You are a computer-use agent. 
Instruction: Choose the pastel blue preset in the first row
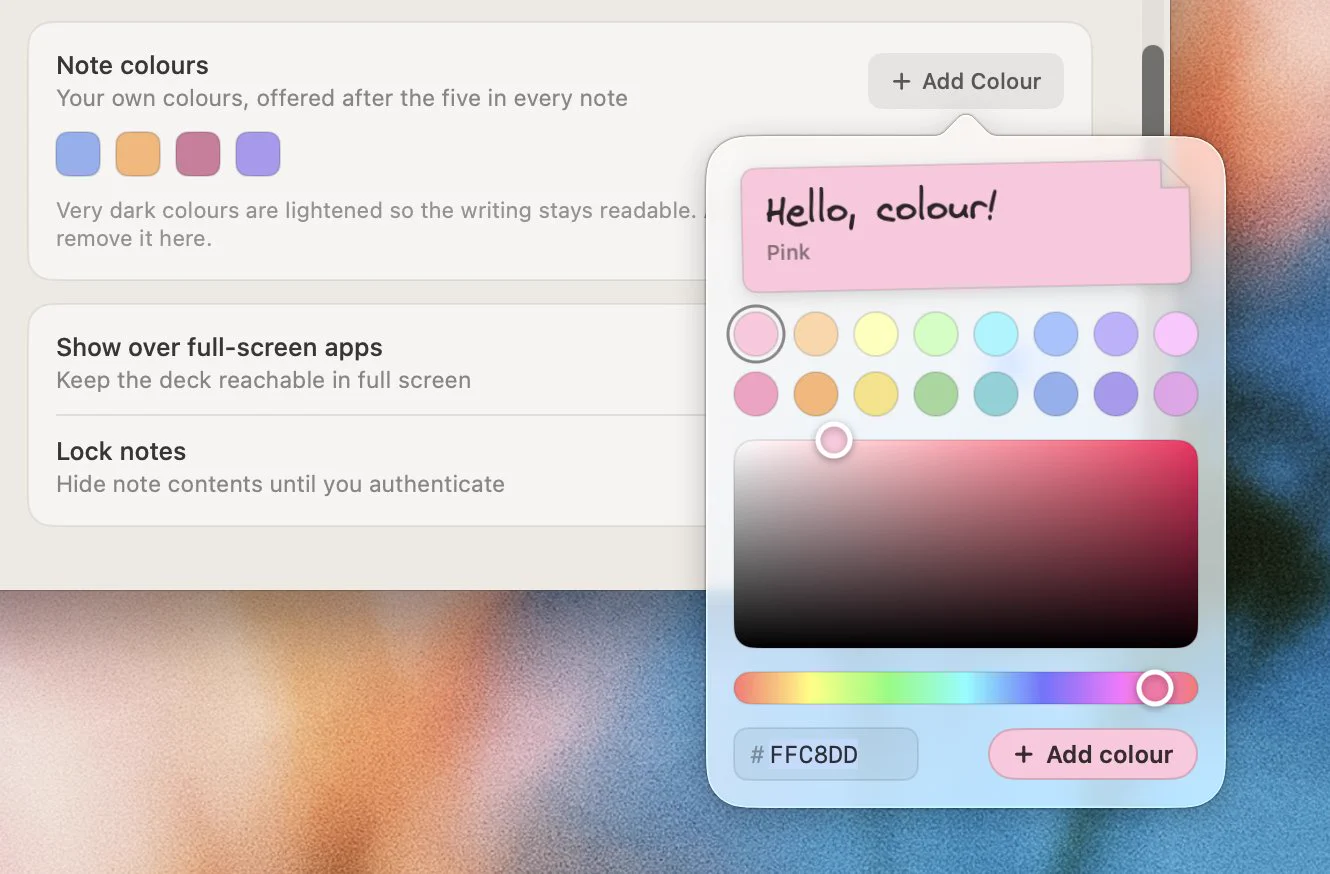[x=1056, y=334]
